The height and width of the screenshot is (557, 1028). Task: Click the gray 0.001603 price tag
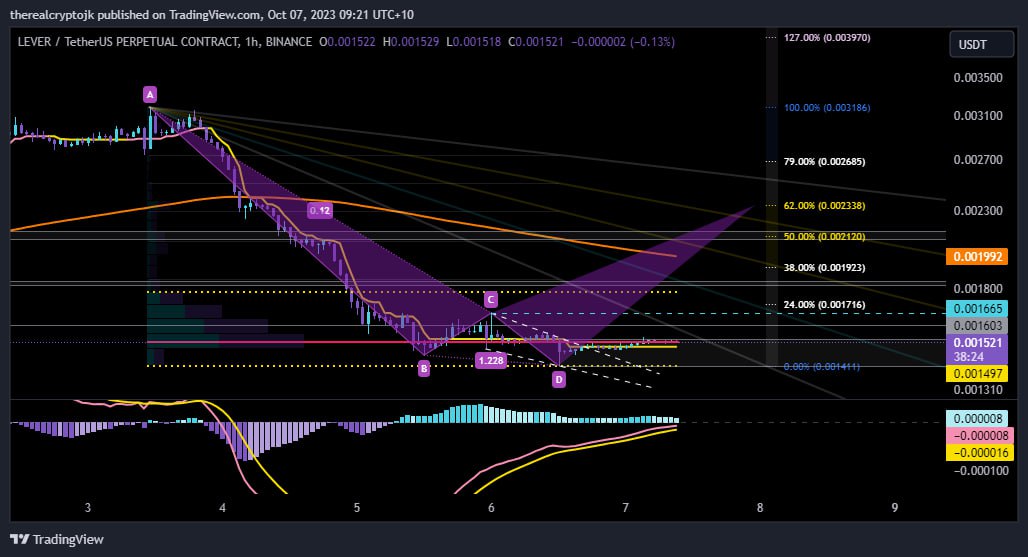pos(977,326)
